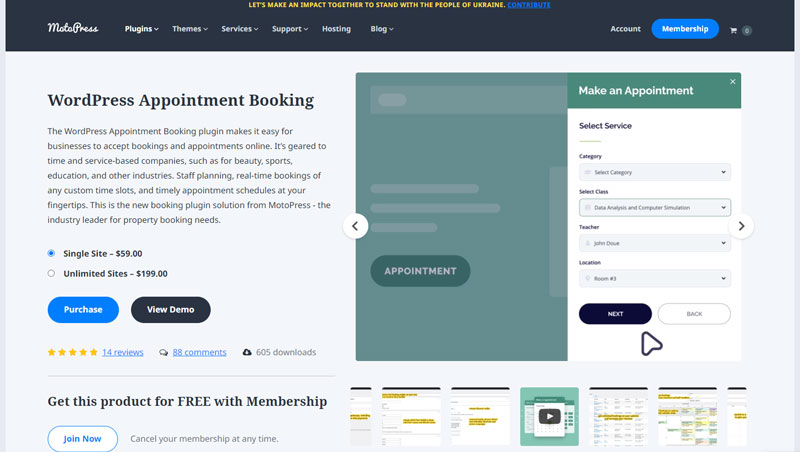Open the Location Room #3 dropdown
Screen dimensions: 800x452
(655, 279)
